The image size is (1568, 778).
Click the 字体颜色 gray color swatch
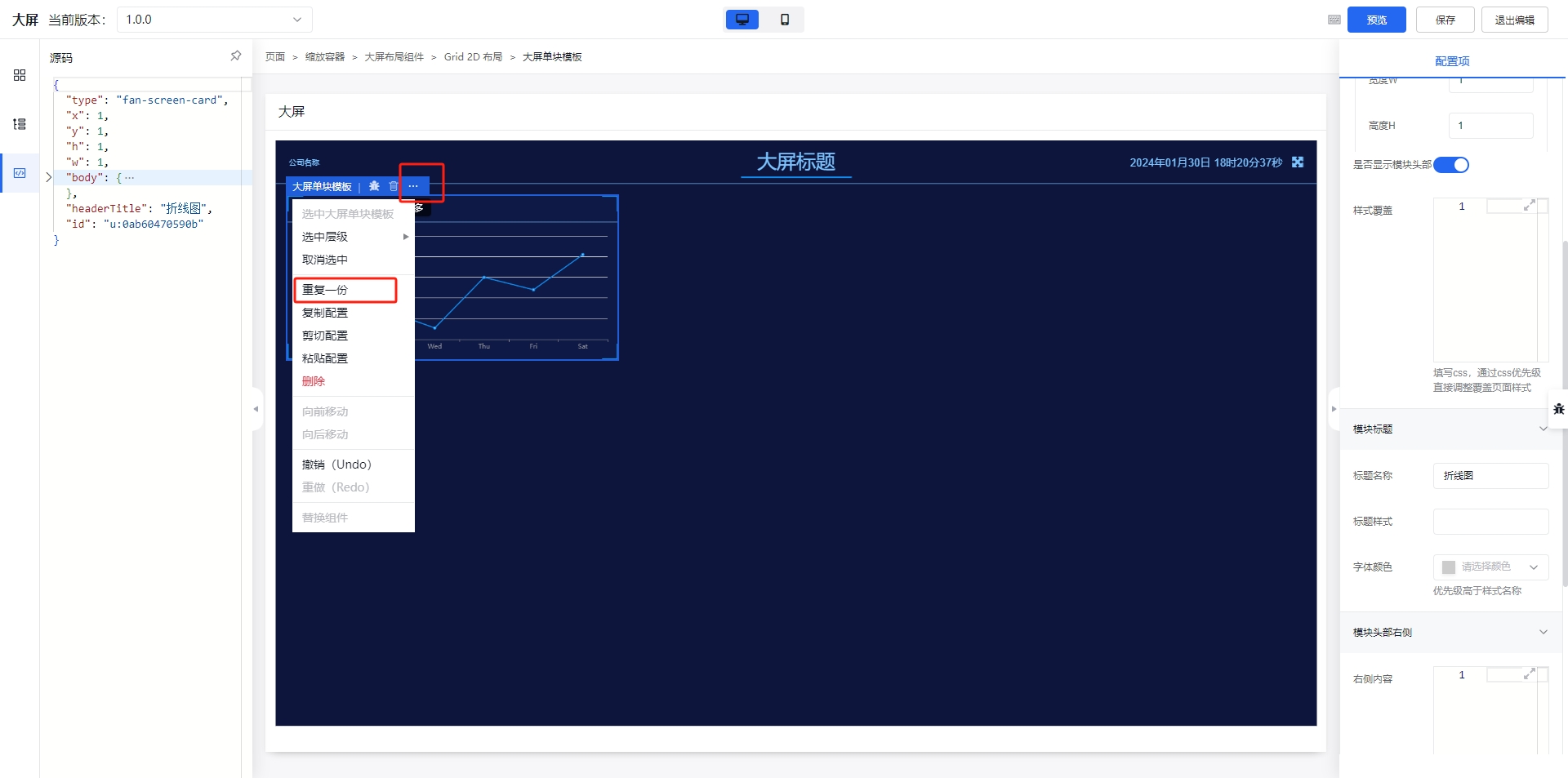pos(1449,567)
